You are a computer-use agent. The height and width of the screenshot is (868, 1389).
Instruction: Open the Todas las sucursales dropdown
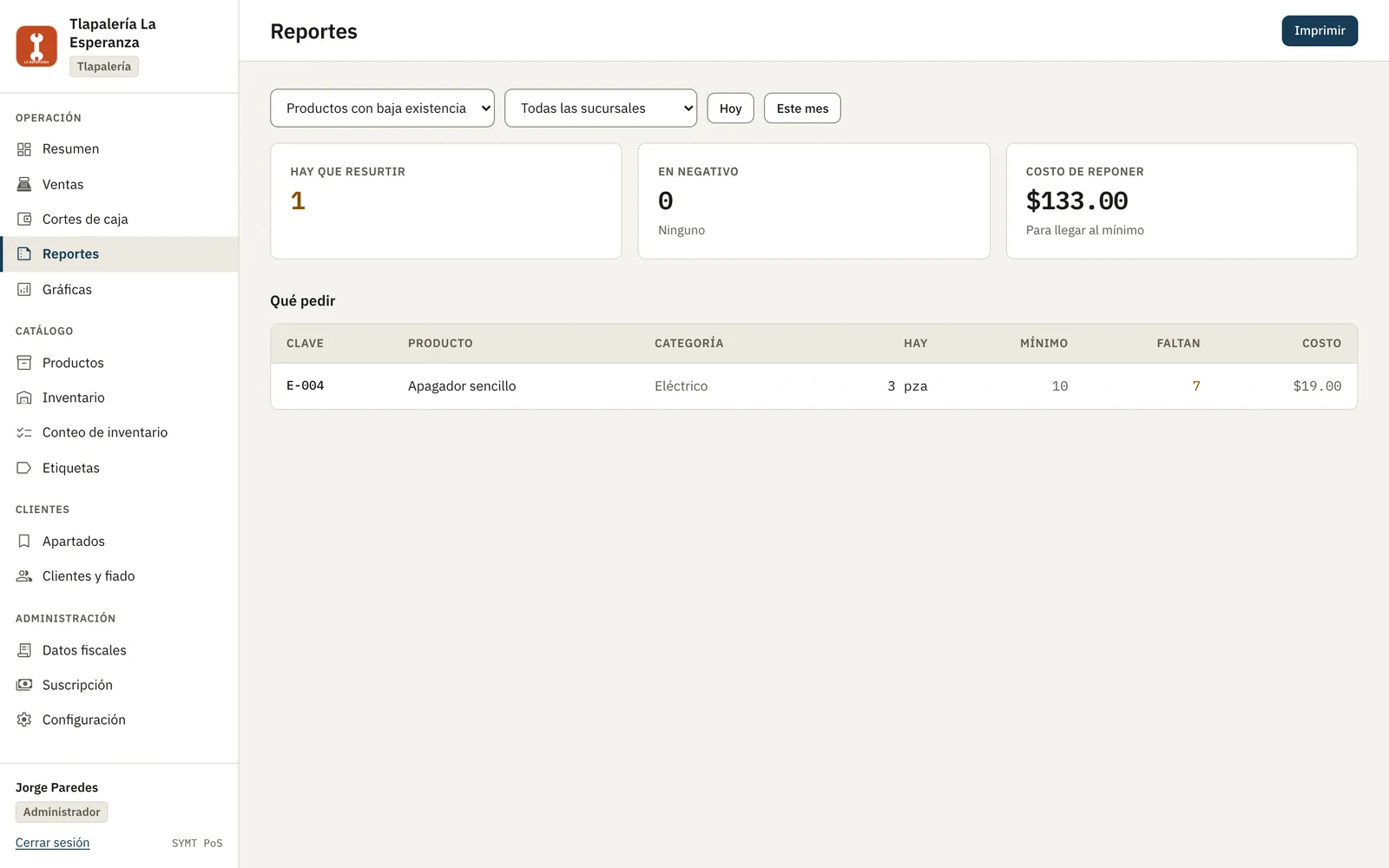(601, 108)
